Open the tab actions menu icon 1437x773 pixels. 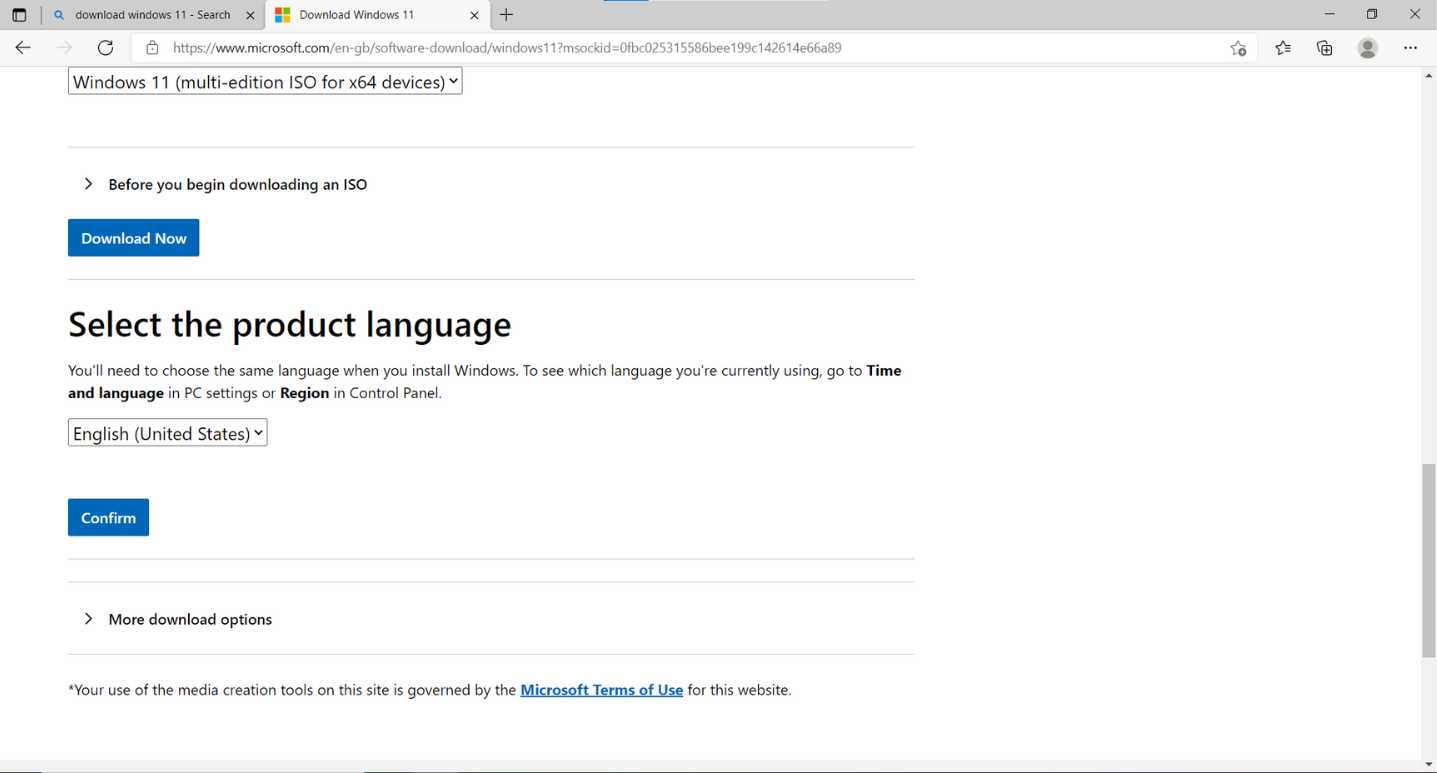click(x=19, y=15)
